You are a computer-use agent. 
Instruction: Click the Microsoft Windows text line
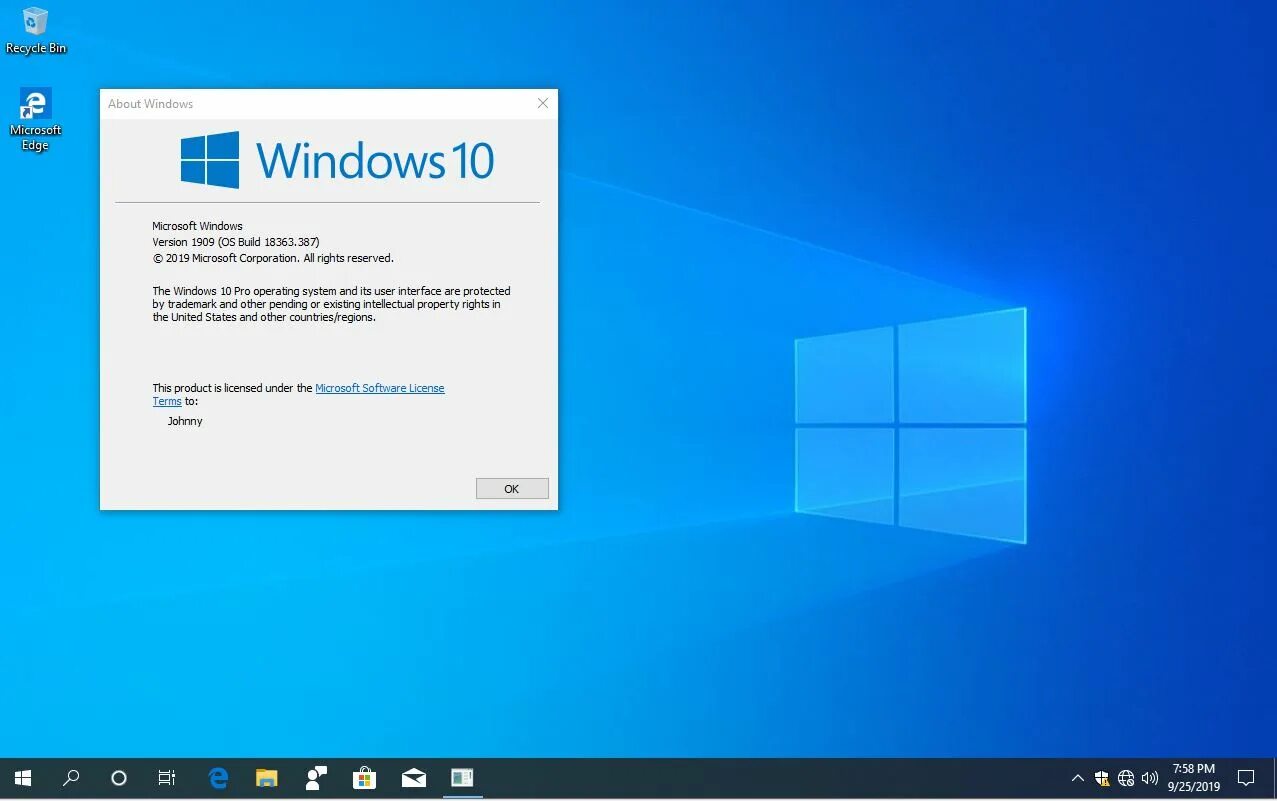197,226
